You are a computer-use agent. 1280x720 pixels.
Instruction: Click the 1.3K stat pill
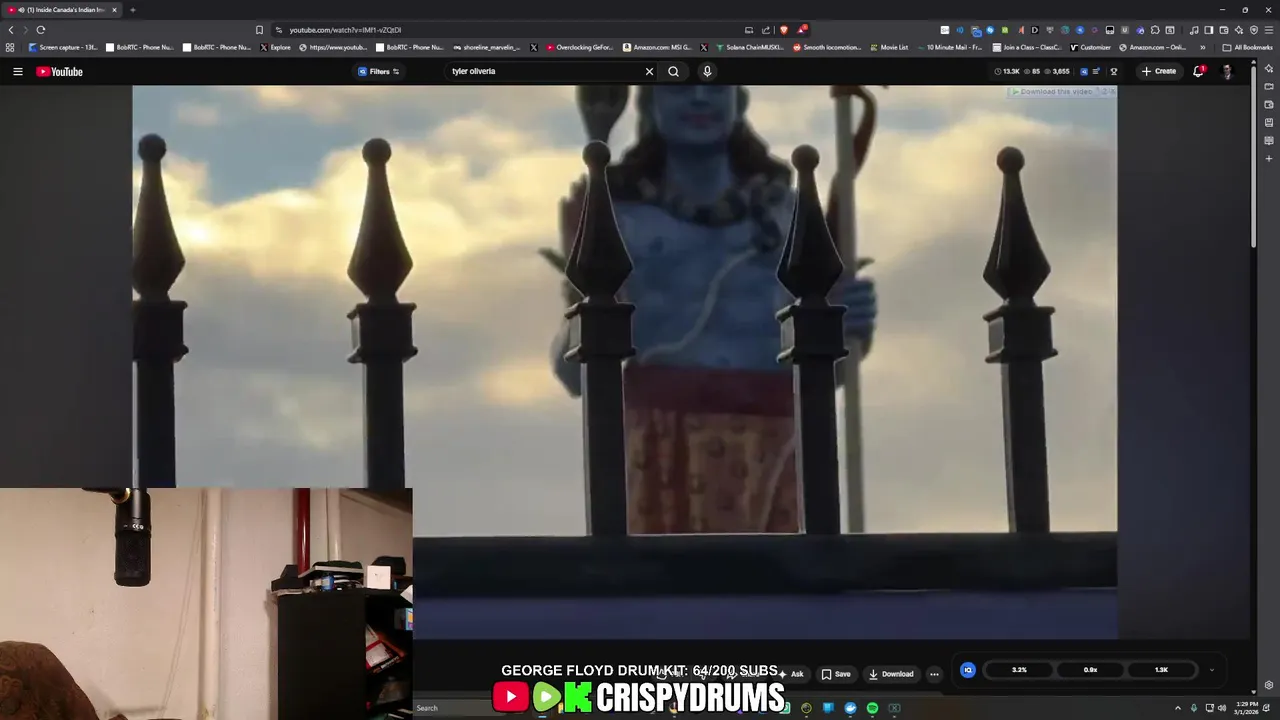click(x=1161, y=670)
